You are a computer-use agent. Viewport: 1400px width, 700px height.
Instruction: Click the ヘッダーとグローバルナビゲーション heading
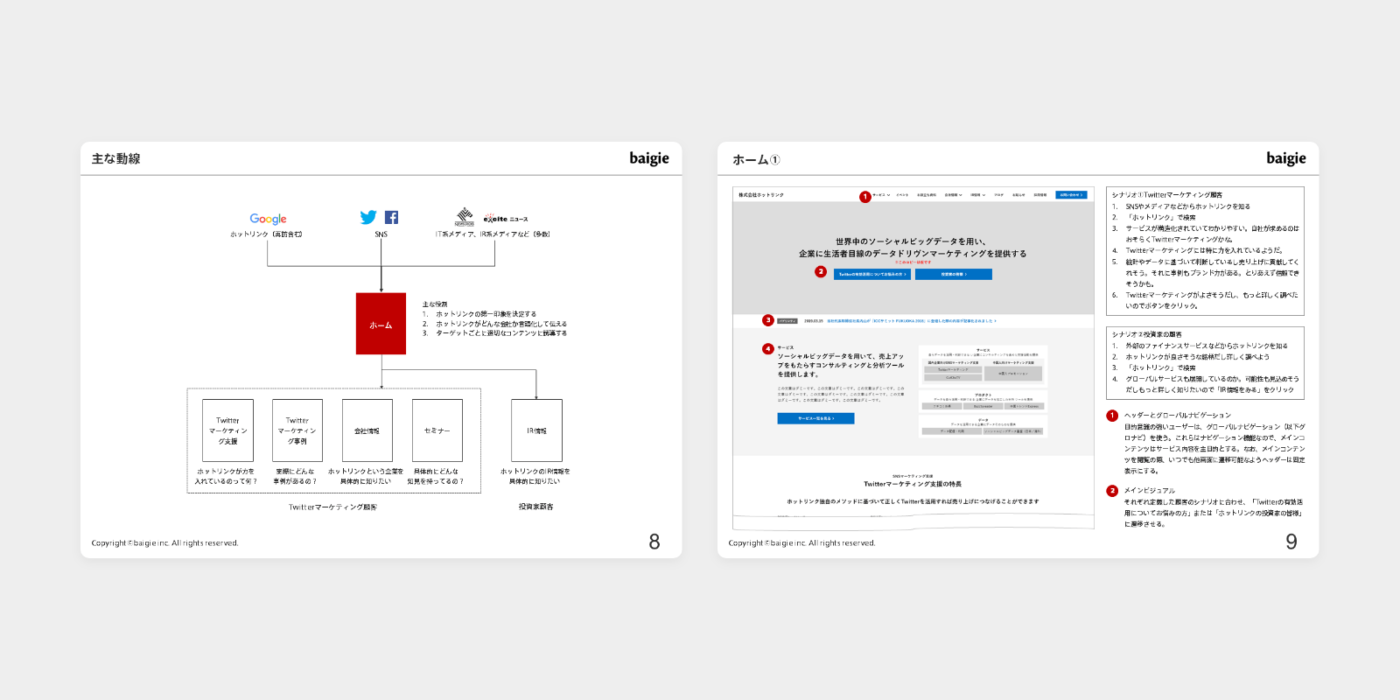[x=1178, y=415]
